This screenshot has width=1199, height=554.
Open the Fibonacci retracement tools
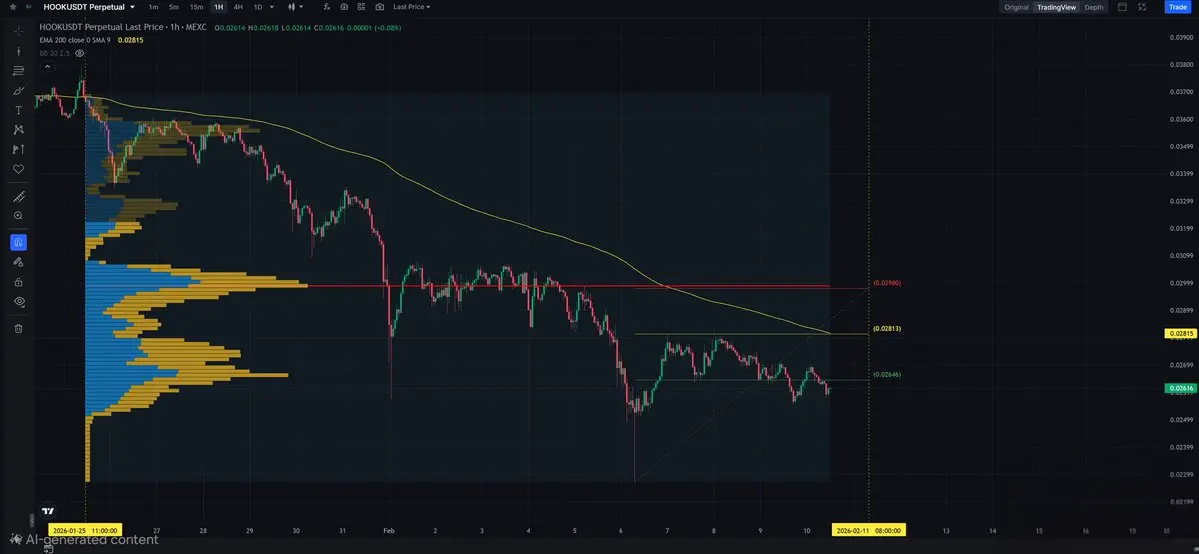pyautogui.click(x=19, y=70)
